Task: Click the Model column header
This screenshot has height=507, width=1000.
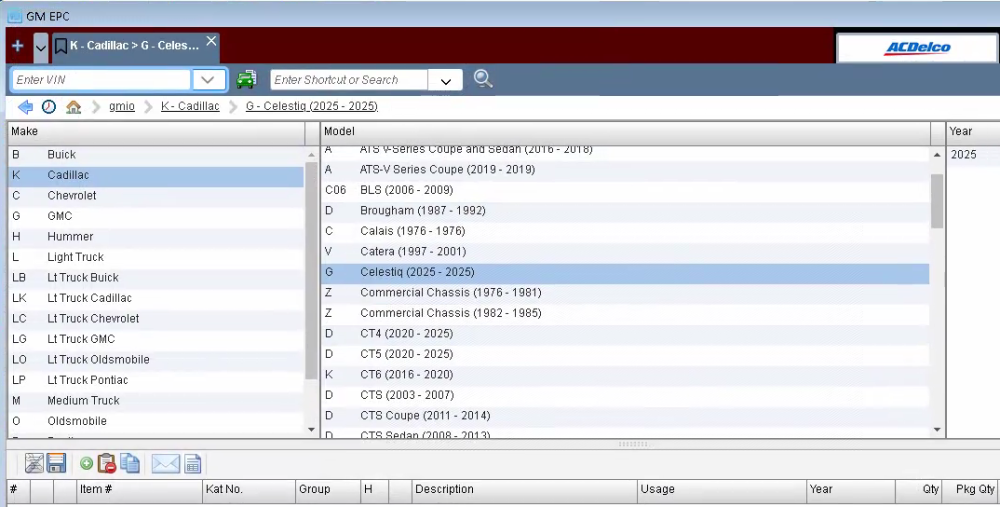Action: (625, 131)
